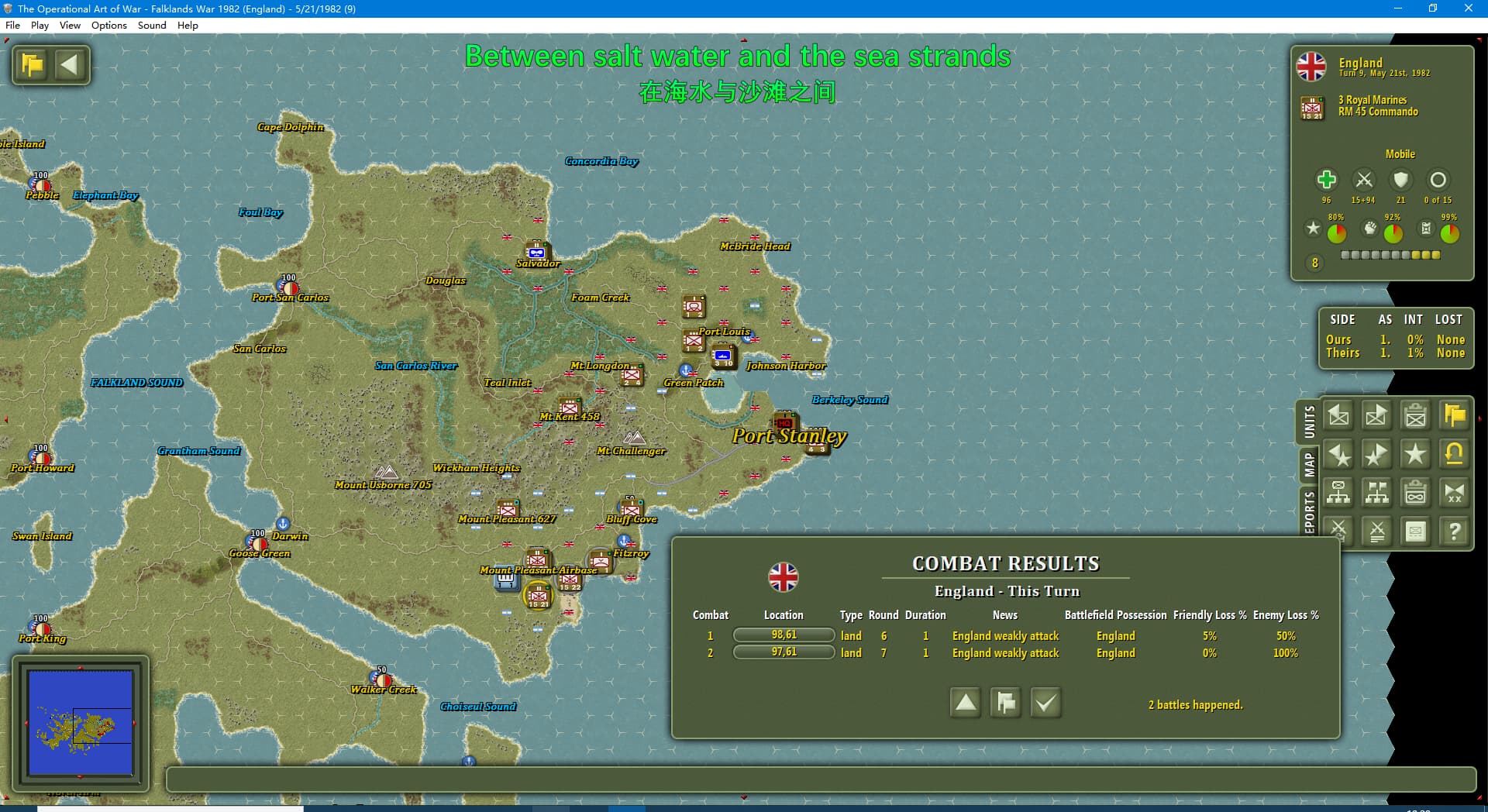Open the unit card icon beside help
The image size is (1488, 812).
1415,532
